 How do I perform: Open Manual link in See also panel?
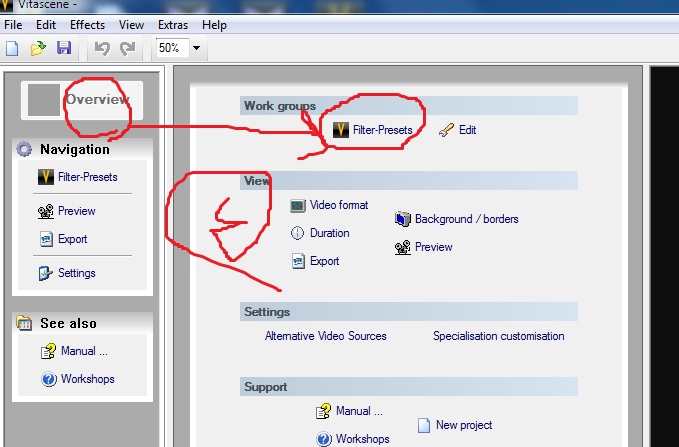tap(84, 350)
